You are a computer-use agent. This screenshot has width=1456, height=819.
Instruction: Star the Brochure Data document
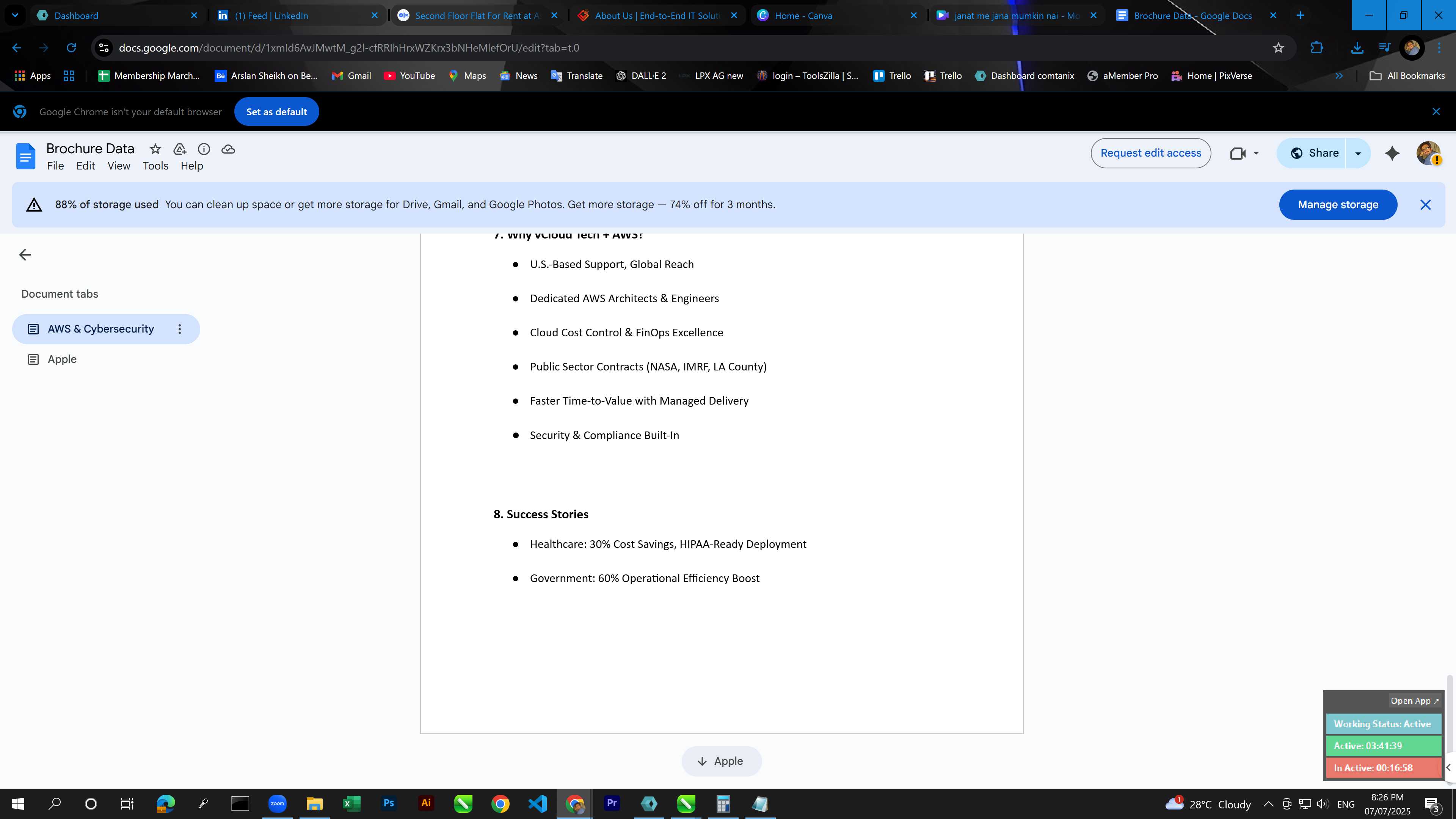pyautogui.click(x=155, y=149)
